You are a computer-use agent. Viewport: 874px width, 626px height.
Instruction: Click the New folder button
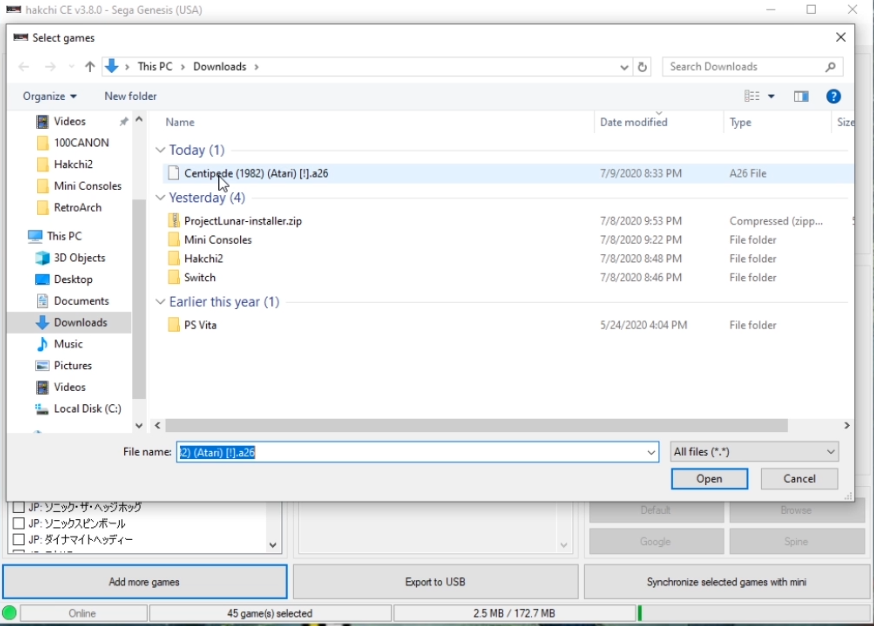click(x=130, y=96)
